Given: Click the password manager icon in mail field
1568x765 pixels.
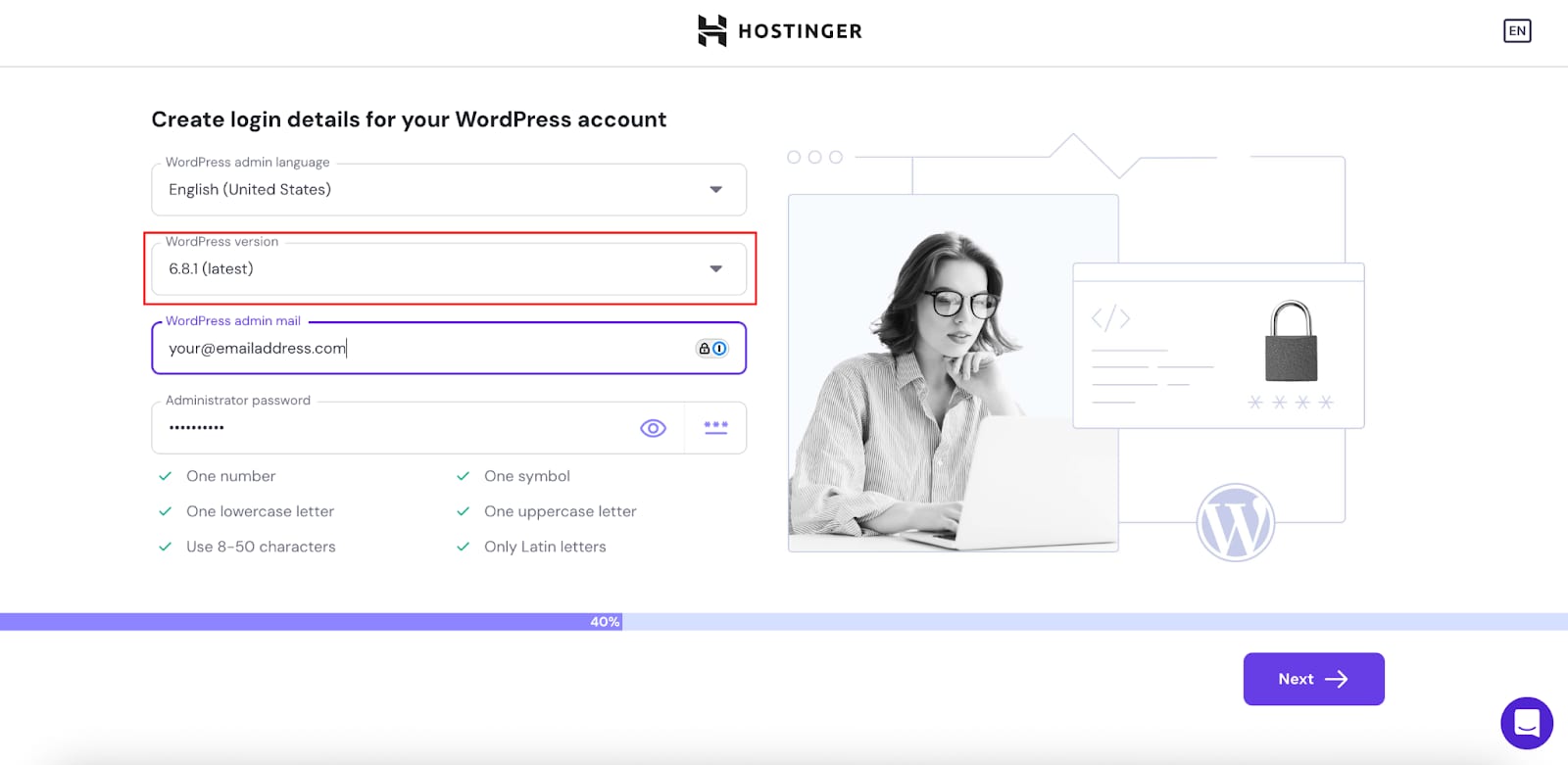Looking at the screenshot, I should click(711, 348).
